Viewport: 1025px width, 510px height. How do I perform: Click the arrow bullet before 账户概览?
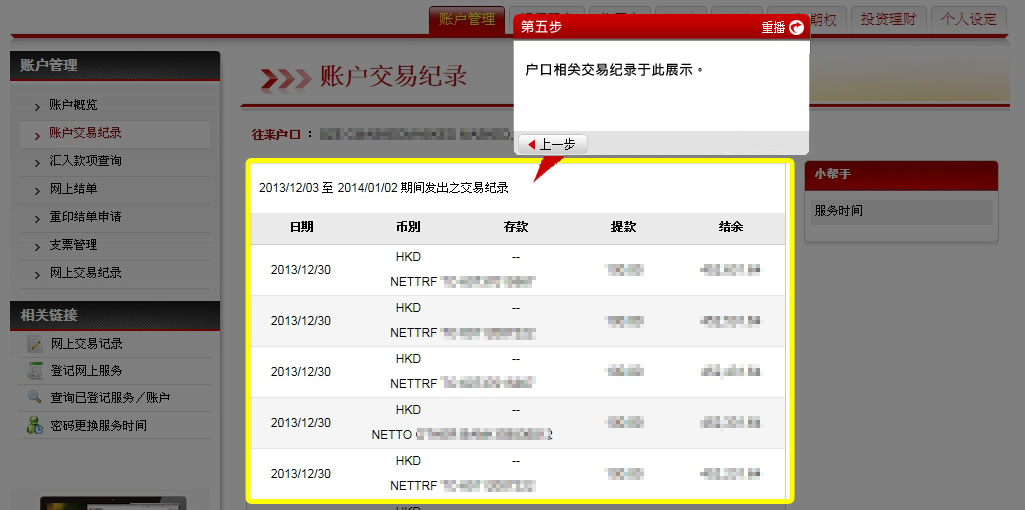pyautogui.click(x=37, y=106)
